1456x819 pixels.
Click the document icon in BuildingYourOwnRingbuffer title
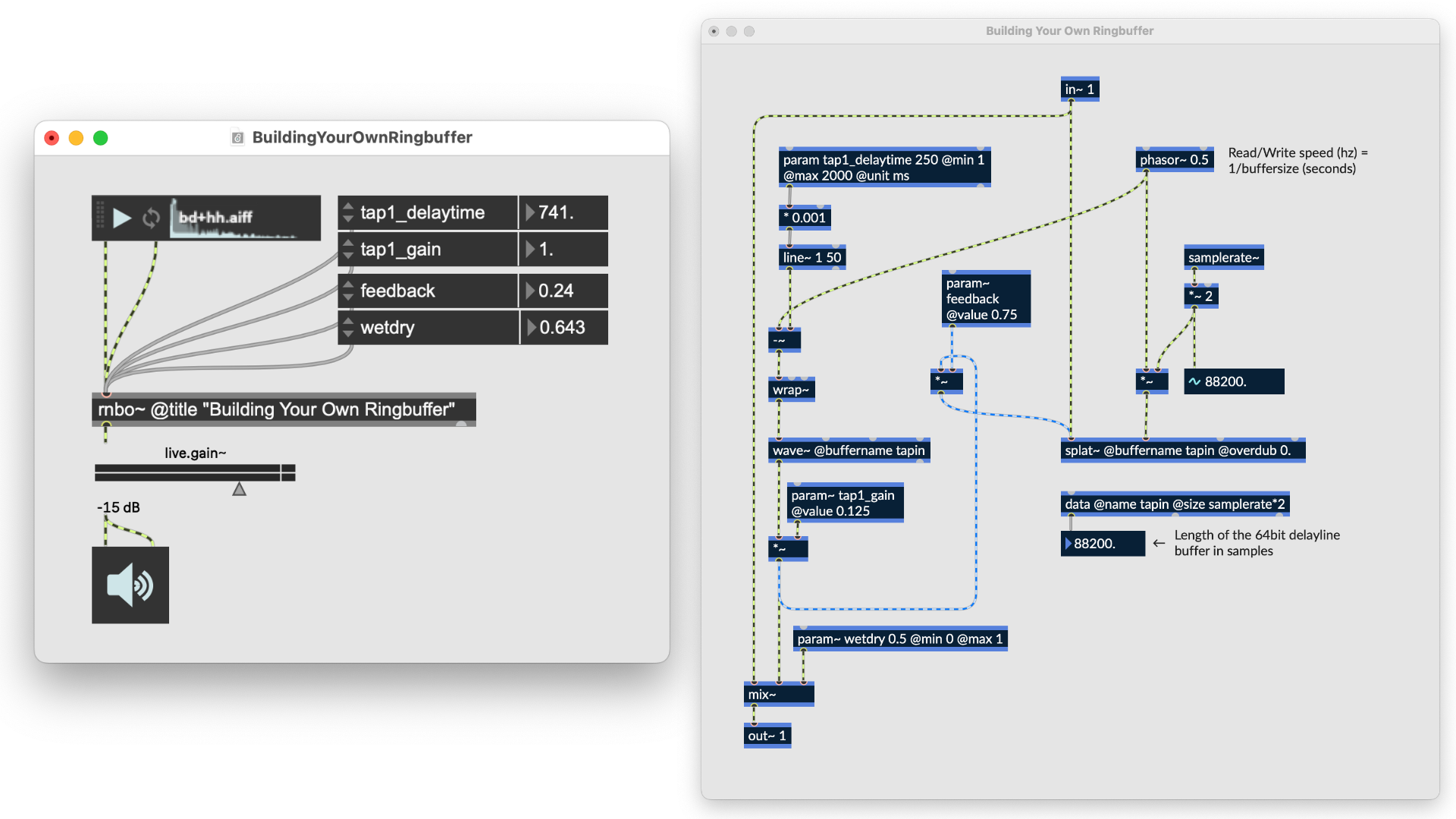[x=237, y=138]
